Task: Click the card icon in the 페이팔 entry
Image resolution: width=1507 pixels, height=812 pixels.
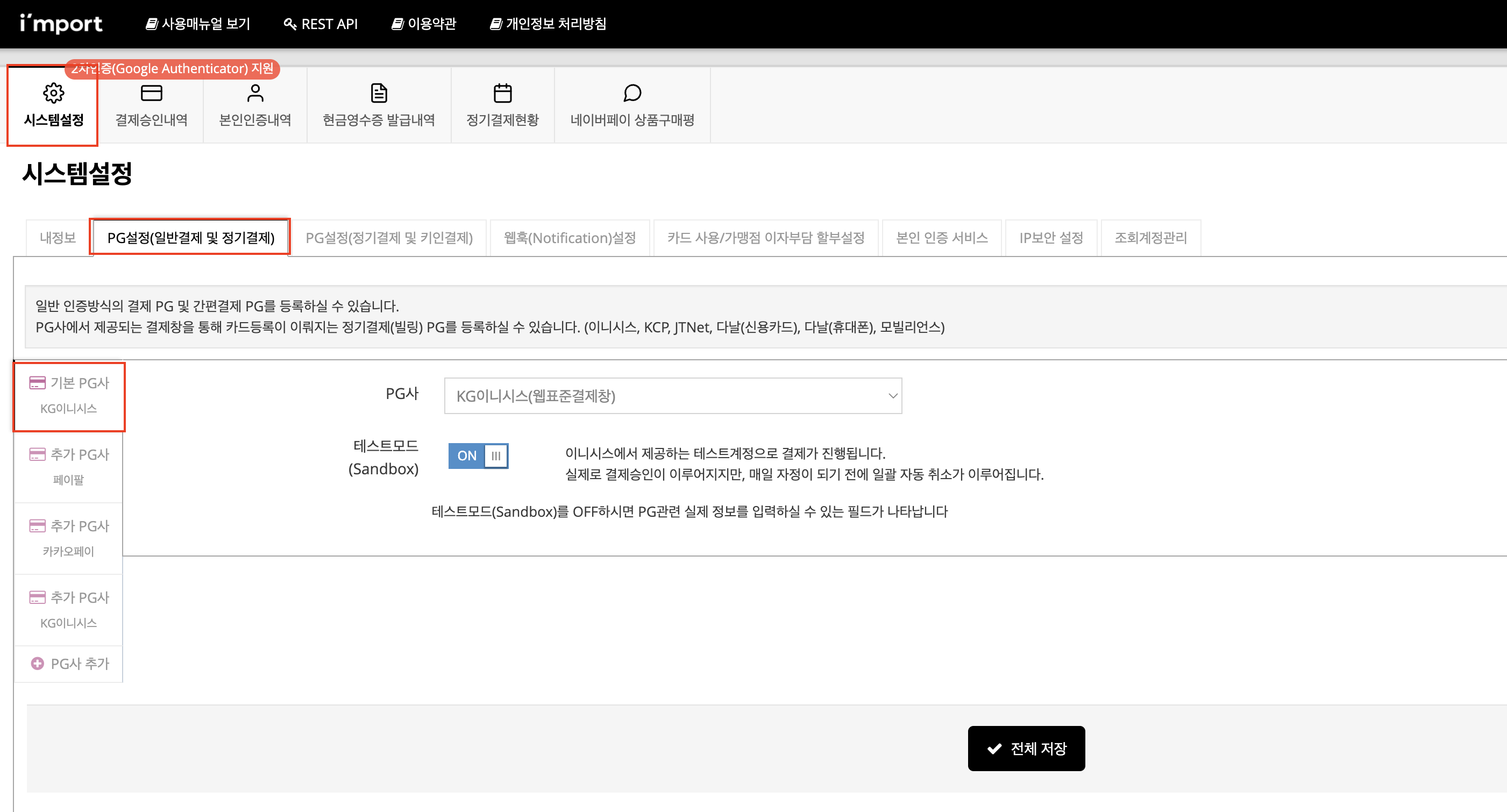Action: [x=38, y=454]
